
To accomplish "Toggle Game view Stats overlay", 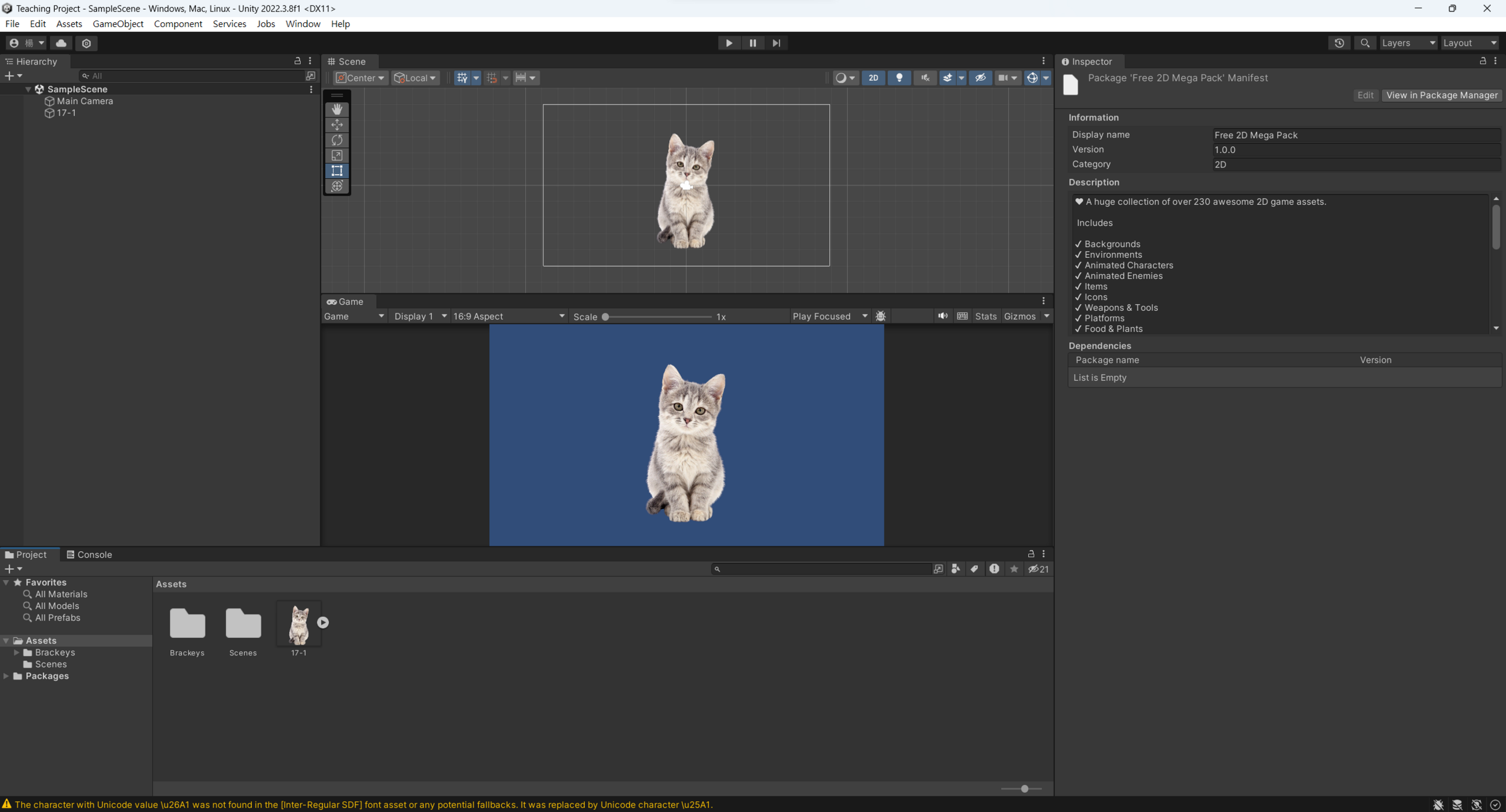I will (986, 316).
